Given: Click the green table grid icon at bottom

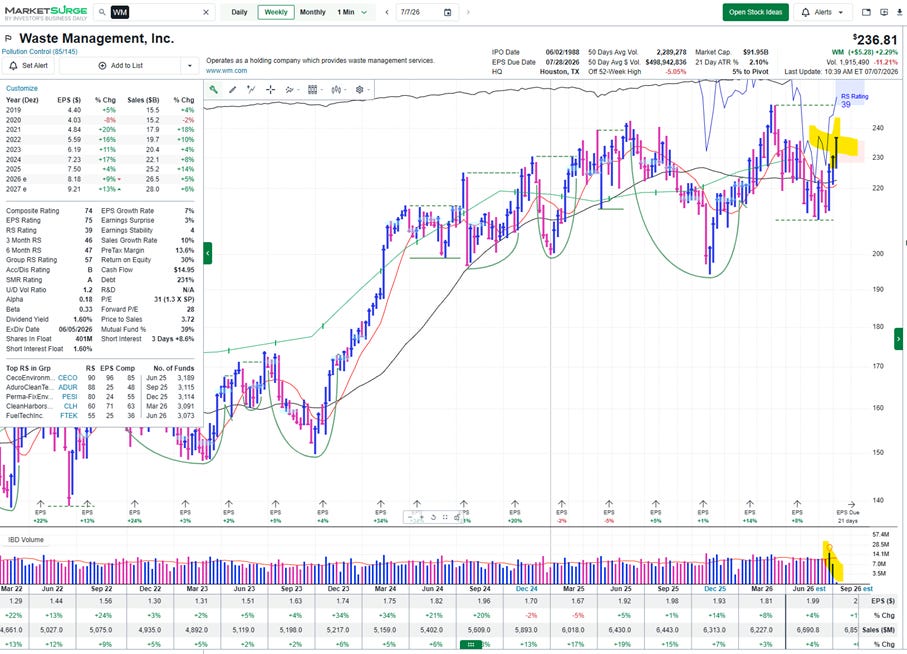Looking at the screenshot, I should (471, 644).
